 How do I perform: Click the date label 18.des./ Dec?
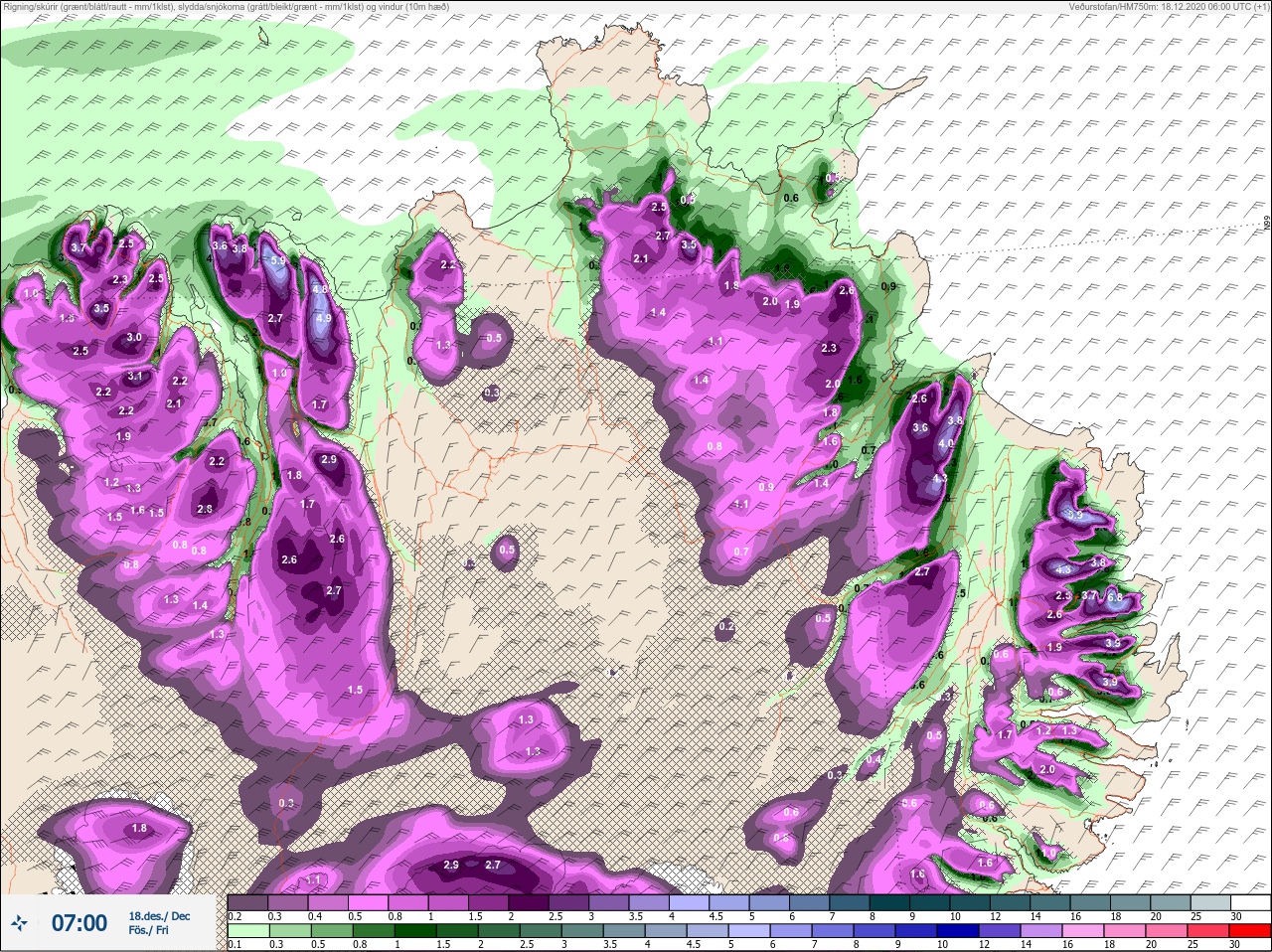point(159,916)
